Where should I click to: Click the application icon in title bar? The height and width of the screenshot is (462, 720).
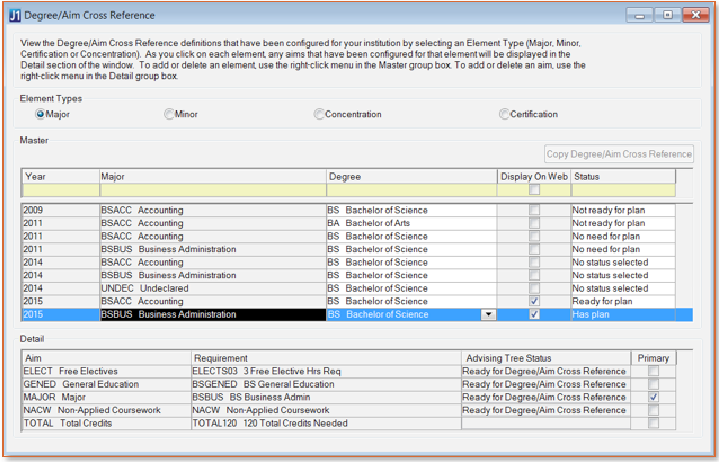(x=14, y=15)
